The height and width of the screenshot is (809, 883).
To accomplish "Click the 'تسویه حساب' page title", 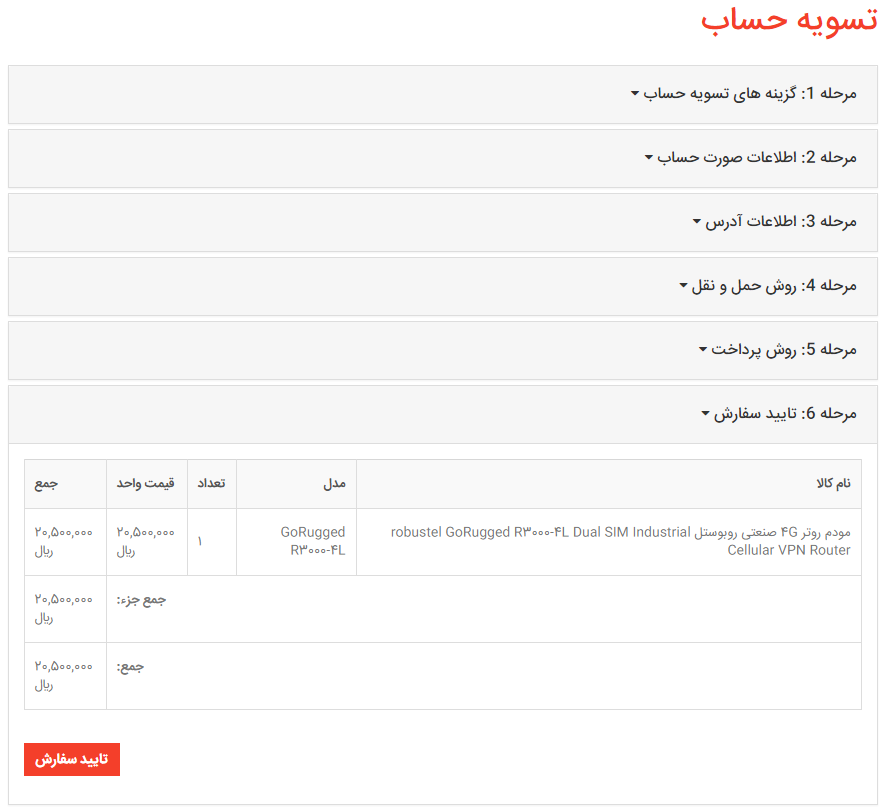I will click(x=788, y=23).
